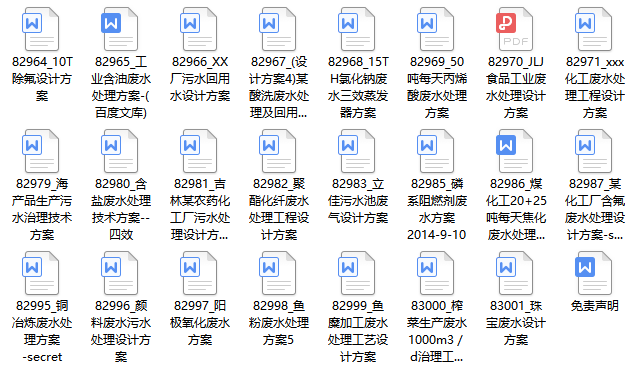Click label '82983_立佳污水池废气设计方案'
The width and height of the screenshot is (633, 371).
(x=358, y=201)
